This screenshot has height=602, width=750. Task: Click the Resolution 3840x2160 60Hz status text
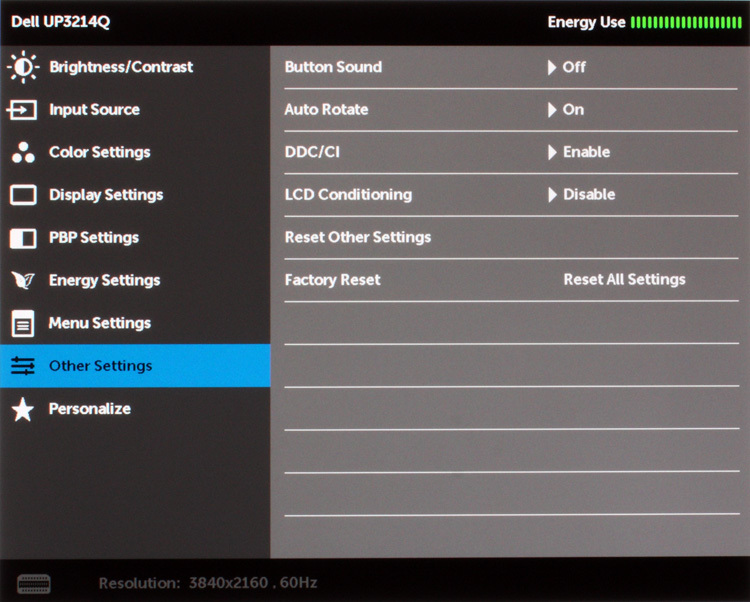click(x=208, y=583)
